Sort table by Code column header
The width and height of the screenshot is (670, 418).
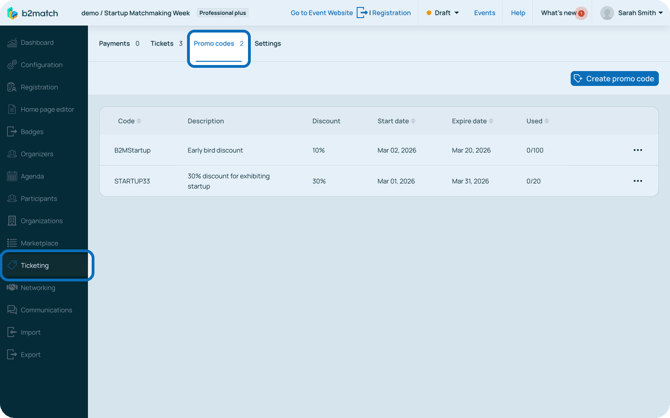(x=129, y=121)
